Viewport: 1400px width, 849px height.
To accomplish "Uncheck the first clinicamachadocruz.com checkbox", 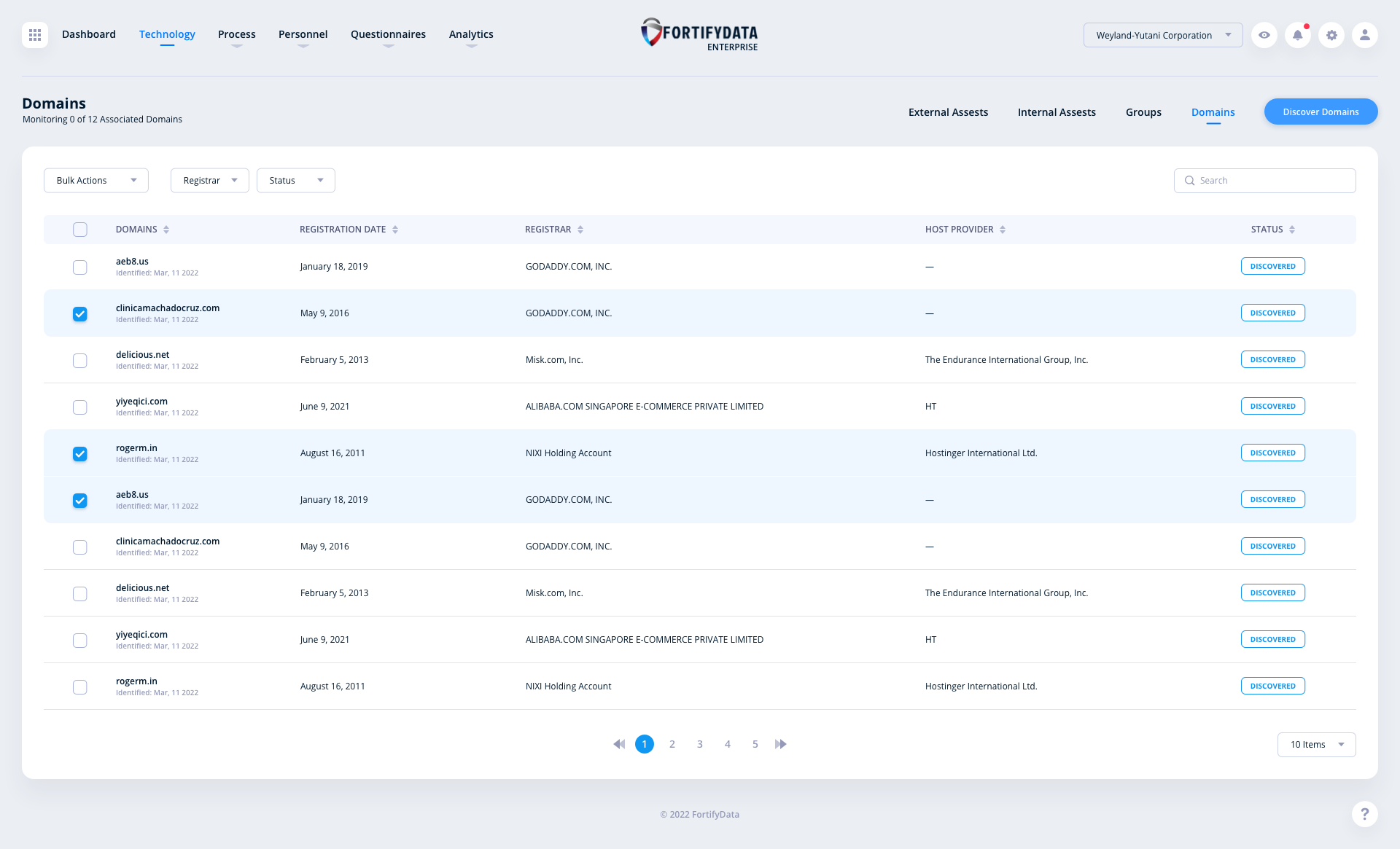I will 80,314.
